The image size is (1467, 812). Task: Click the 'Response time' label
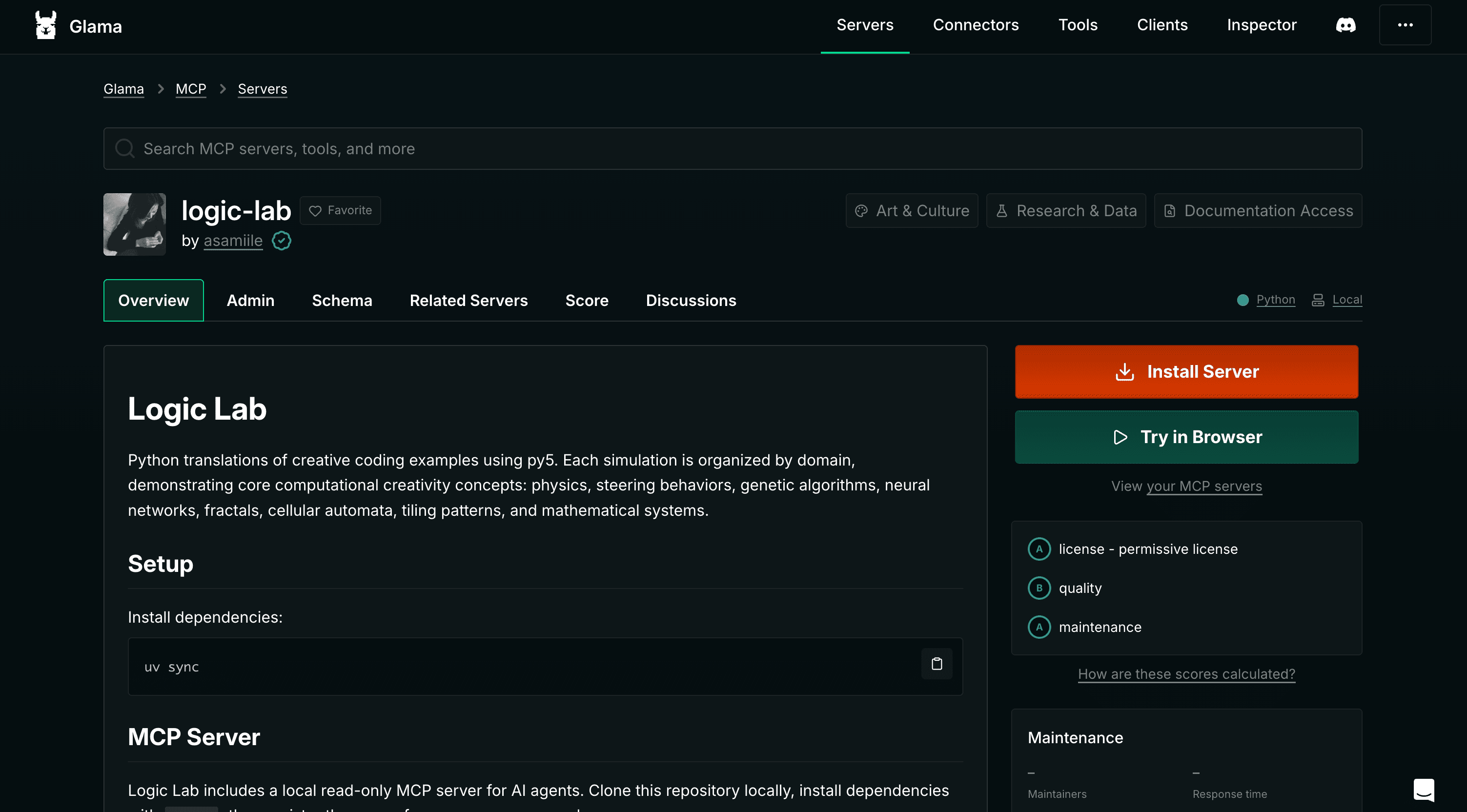(x=1229, y=794)
